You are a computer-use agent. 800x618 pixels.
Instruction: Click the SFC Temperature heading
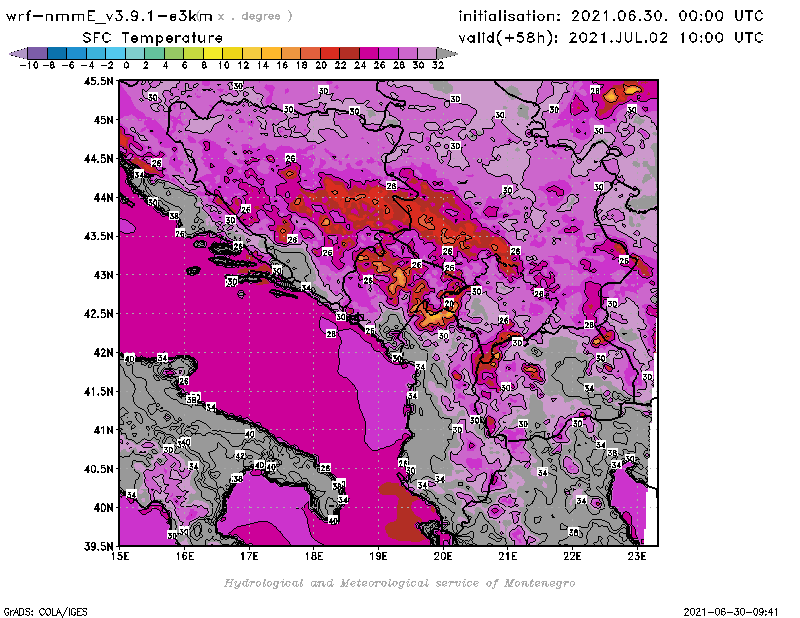click(x=153, y=38)
